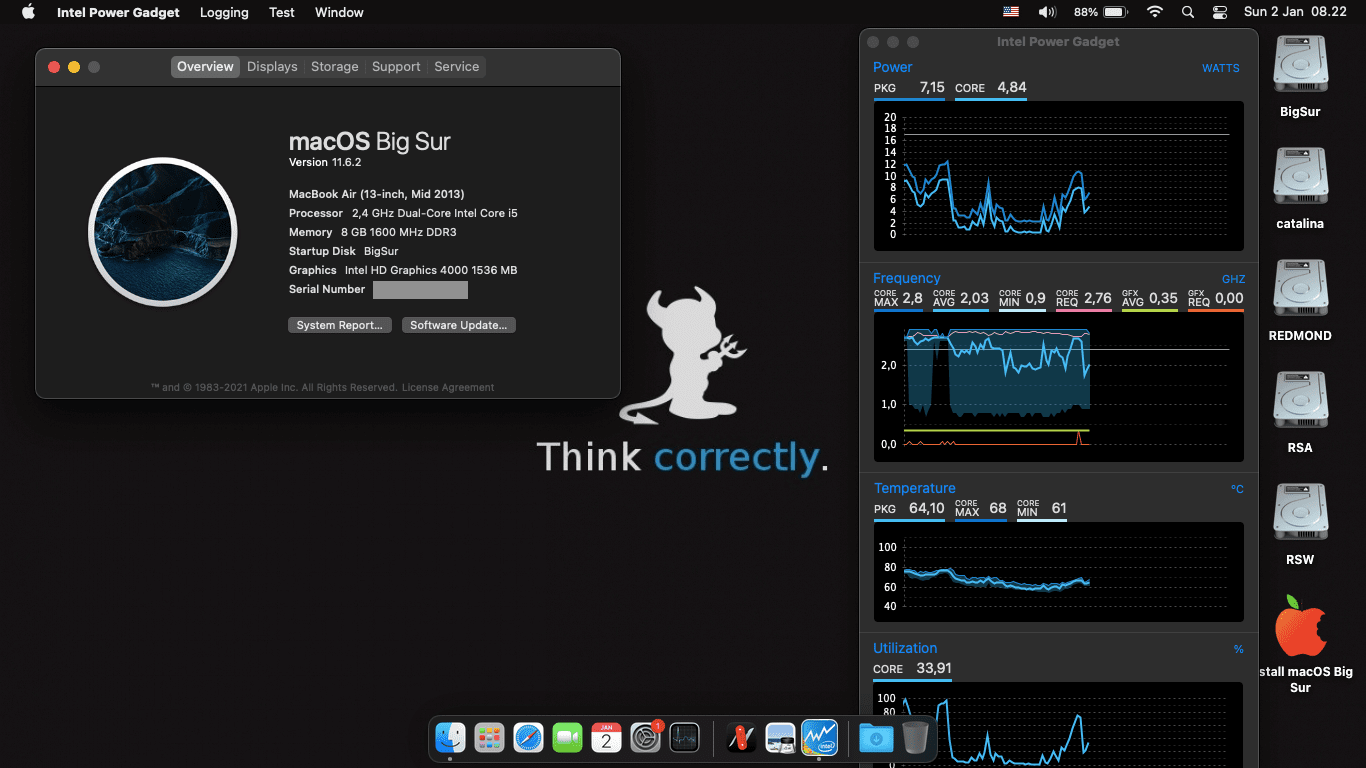Click the Power section heading
This screenshot has width=1366, height=768.
(x=892, y=67)
